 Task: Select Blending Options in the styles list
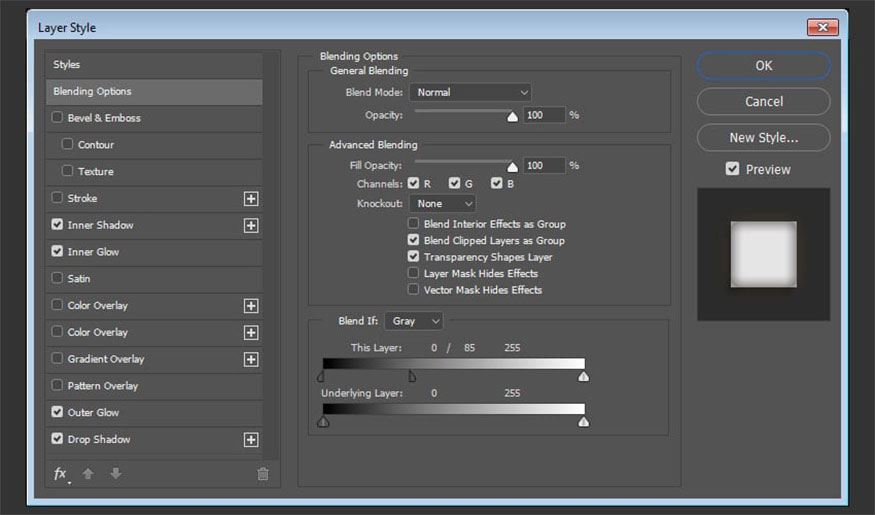coord(154,92)
